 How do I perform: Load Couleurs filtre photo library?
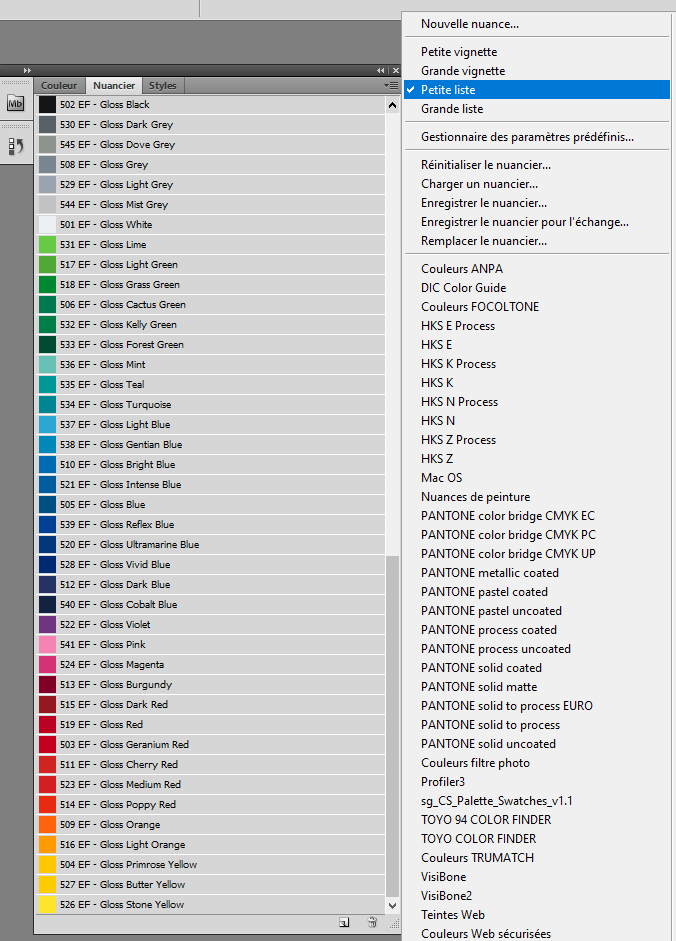coord(475,763)
